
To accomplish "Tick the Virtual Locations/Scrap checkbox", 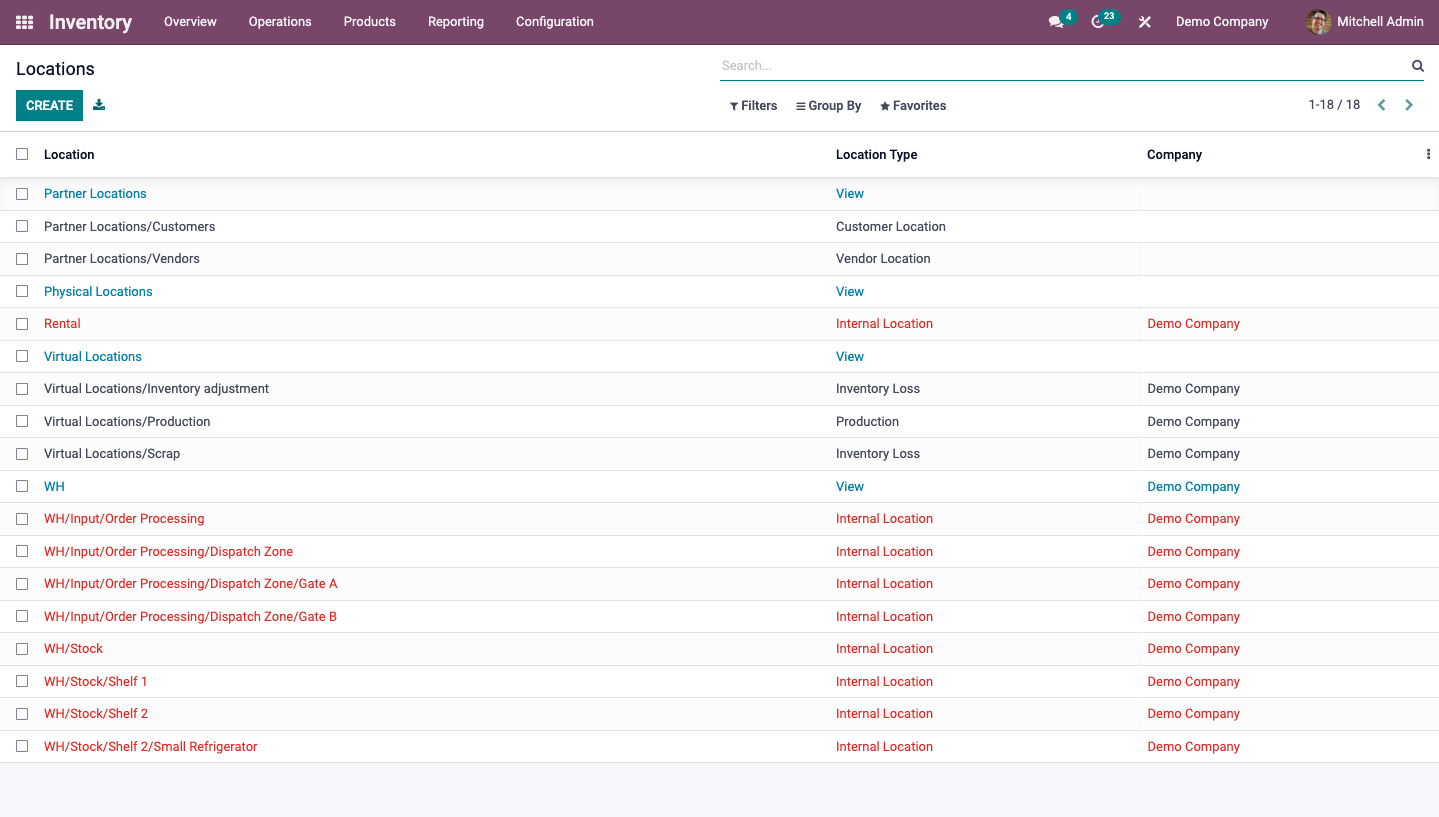I will [22, 454].
